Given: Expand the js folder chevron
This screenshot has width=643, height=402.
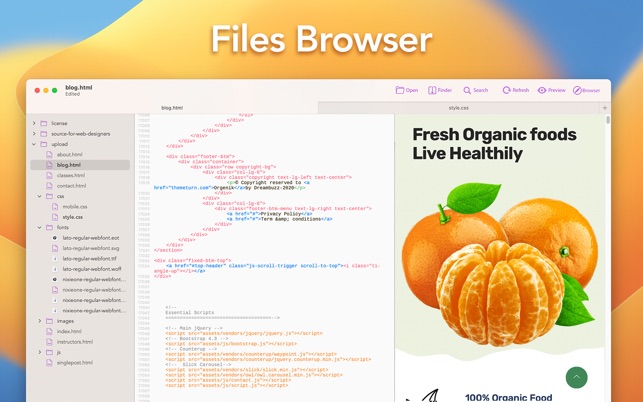Looking at the screenshot, I should coord(40,352).
